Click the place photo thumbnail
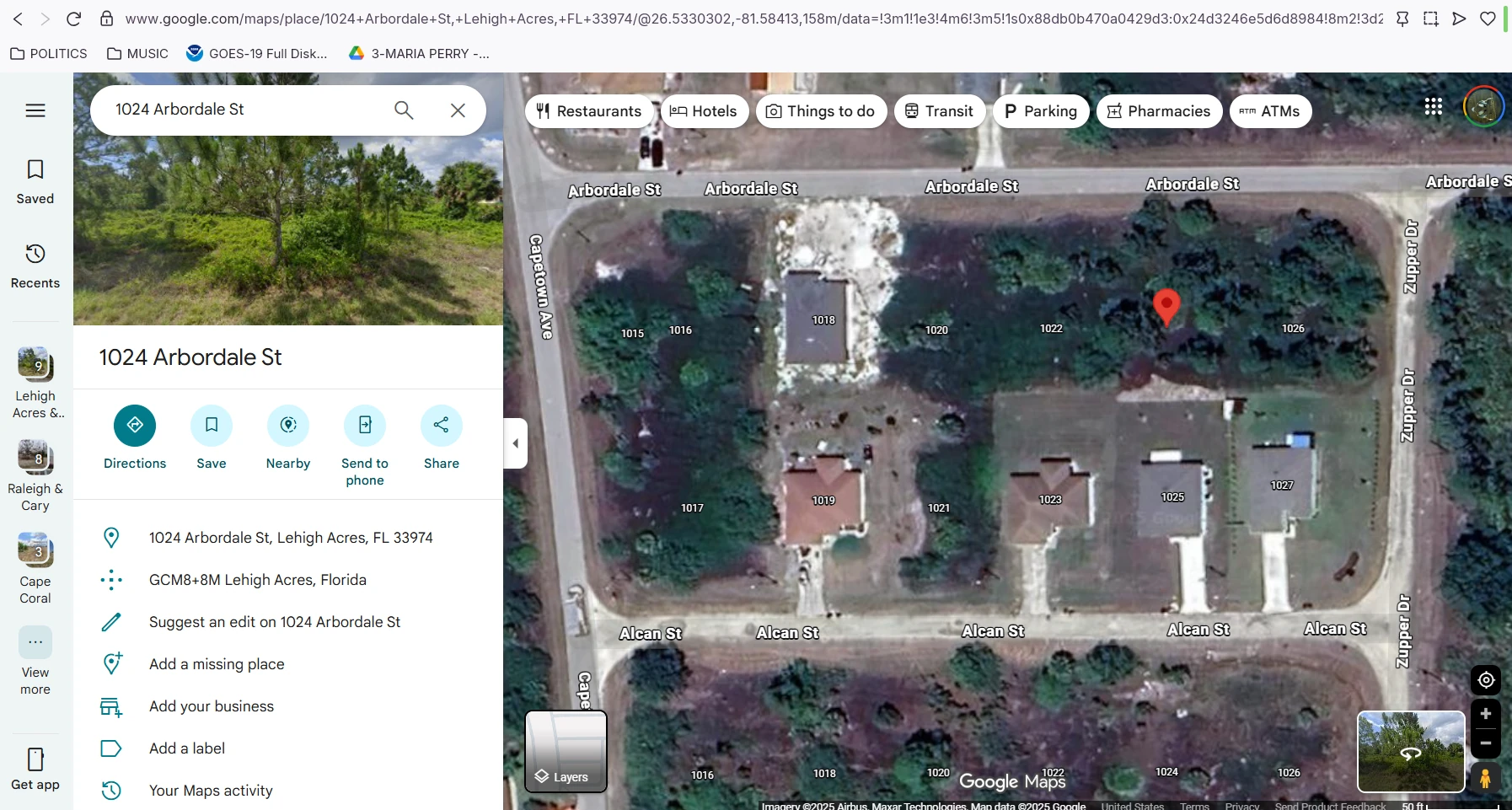Image resolution: width=1512 pixels, height=810 pixels. [x=288, y=199]
